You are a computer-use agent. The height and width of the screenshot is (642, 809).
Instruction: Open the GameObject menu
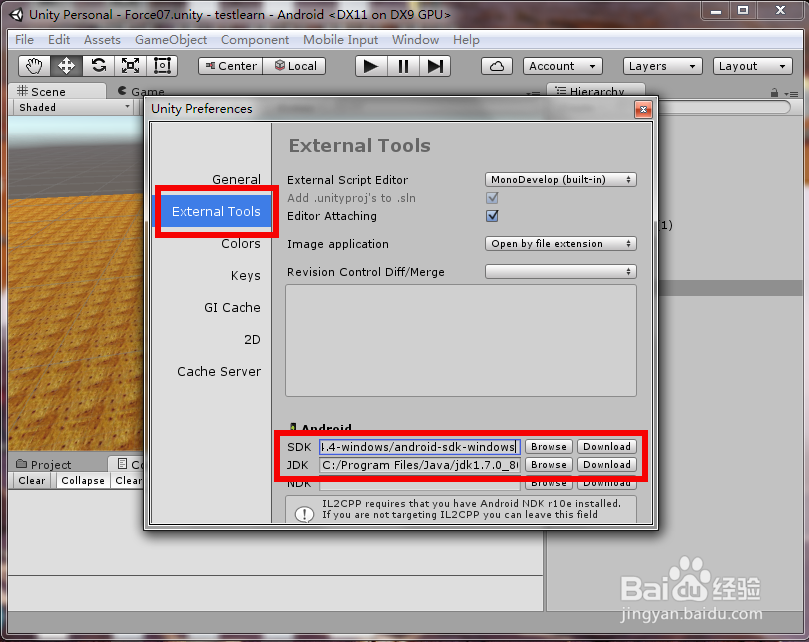point(171,40)
